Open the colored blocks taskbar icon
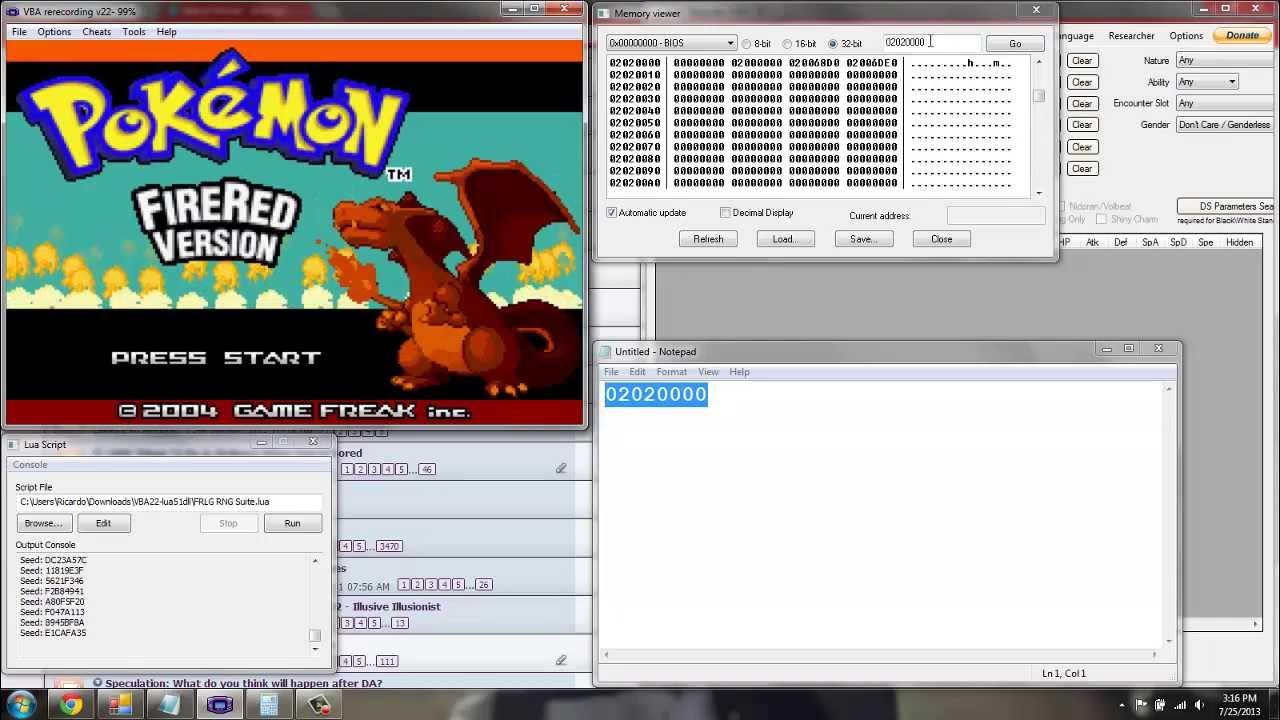1280x720 pixels. point(120,704)
